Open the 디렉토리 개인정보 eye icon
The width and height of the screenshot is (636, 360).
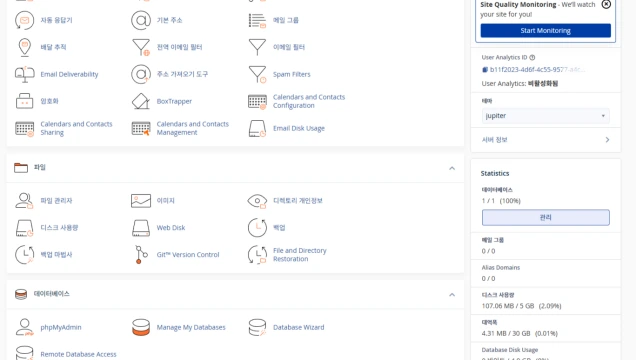click(257, 201)
